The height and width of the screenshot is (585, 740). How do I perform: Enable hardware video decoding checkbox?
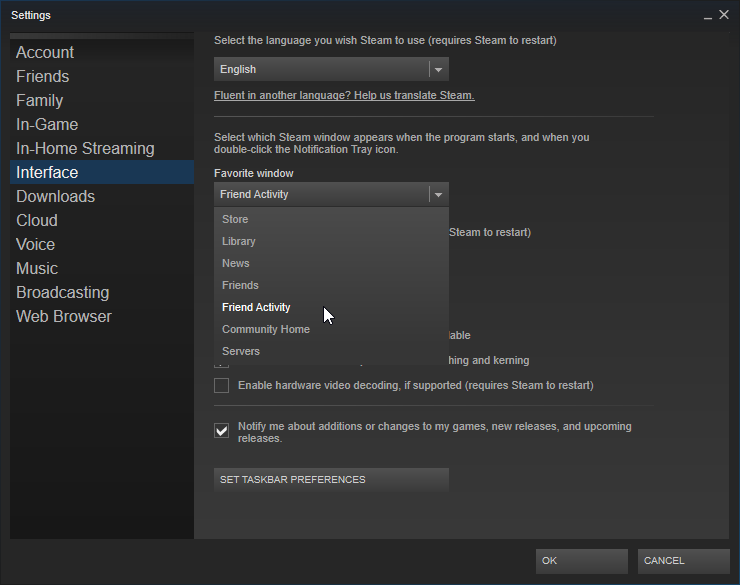[221, 385]
